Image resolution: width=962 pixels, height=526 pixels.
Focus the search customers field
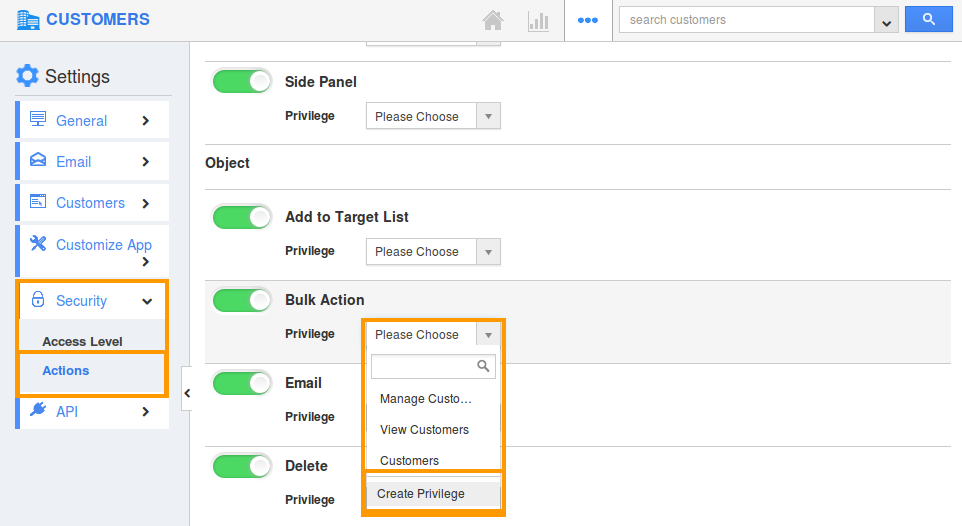pyautogui.click(x=747, y=20)
